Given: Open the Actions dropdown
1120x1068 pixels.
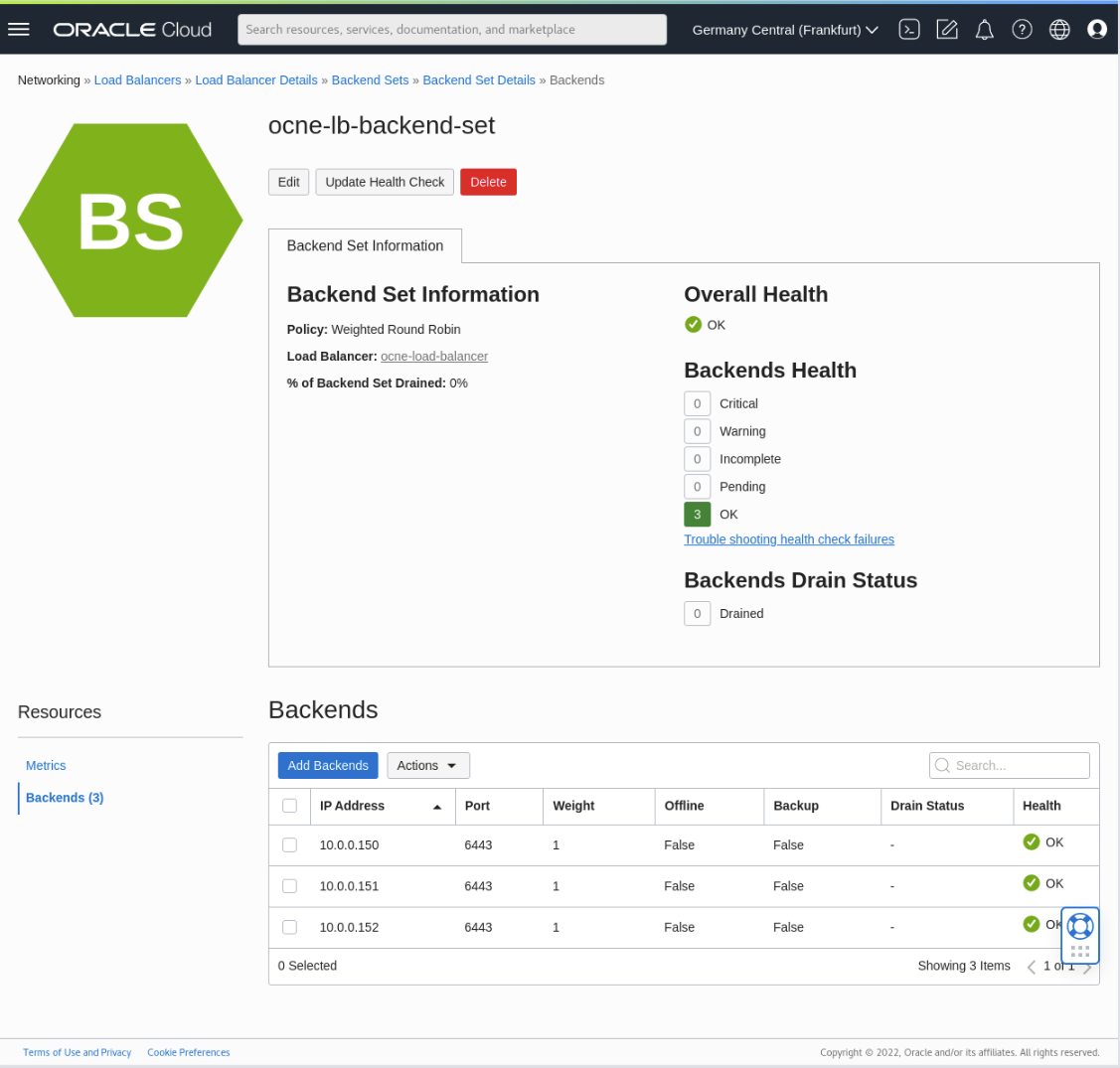Looking at the screenshot, I should point(427,765).
